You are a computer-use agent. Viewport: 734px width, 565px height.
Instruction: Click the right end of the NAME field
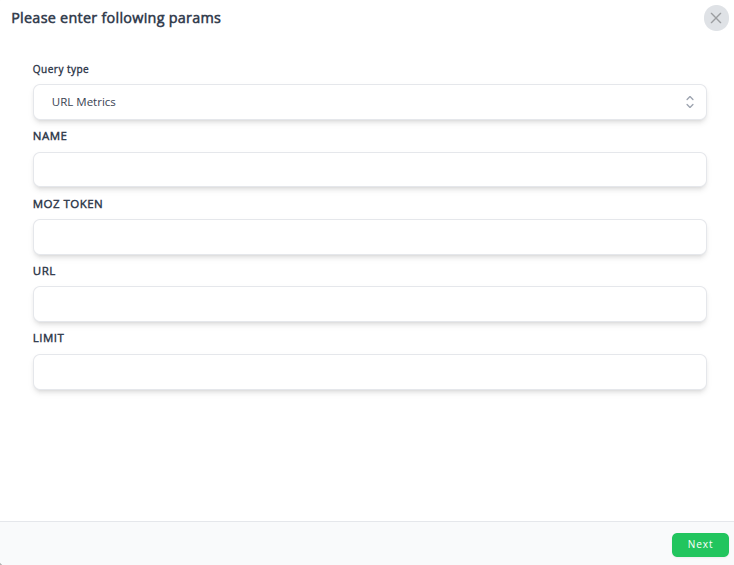pyautogui.click(x=690, y=170)
